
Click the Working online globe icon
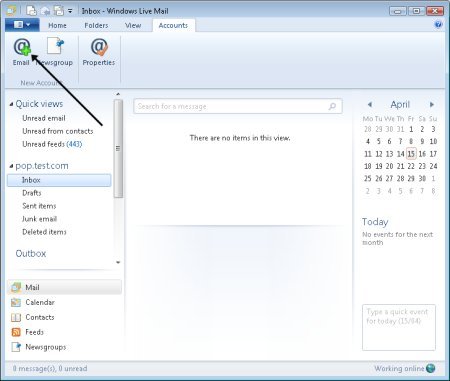(431, 368)
